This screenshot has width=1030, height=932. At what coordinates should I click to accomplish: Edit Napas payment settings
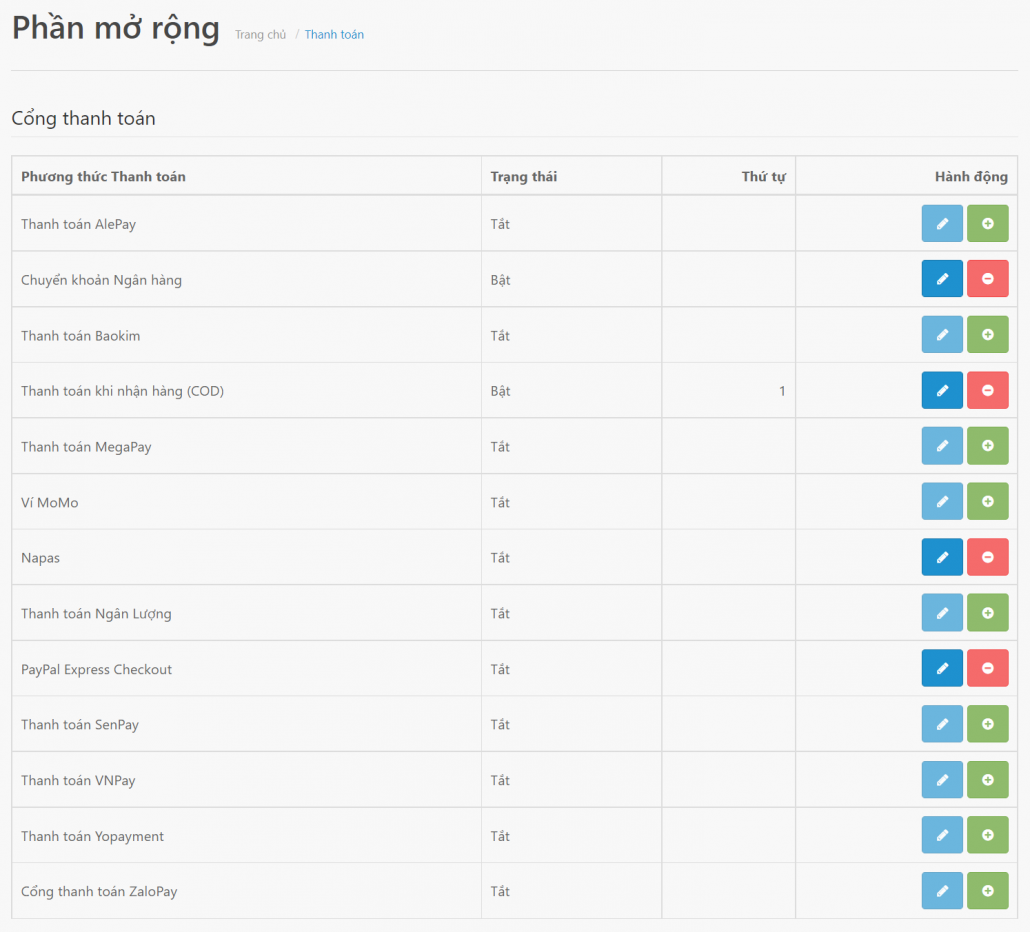[942, 557]
